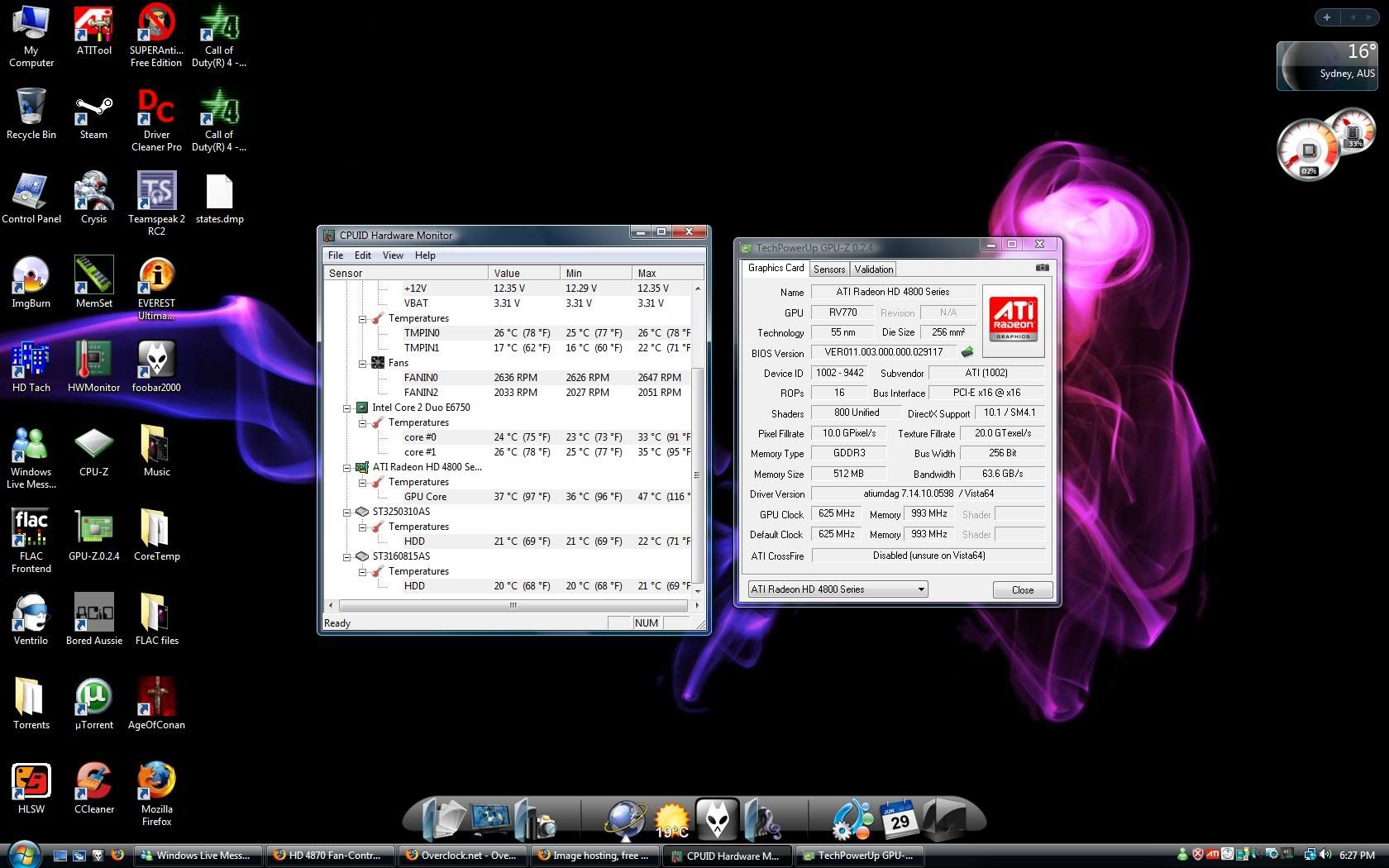Click the BIOS save chip icon in GPU-Z
The image size is (1389, 868).
pos(967,352)
